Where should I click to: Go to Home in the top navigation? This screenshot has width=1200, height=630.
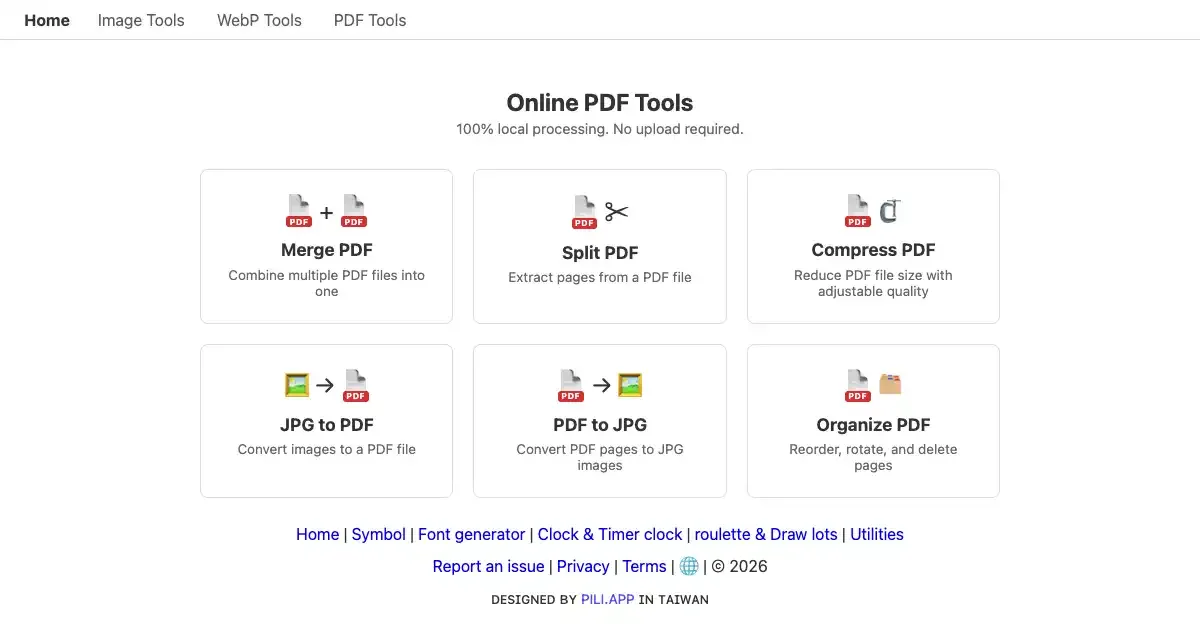pos(47,20)
